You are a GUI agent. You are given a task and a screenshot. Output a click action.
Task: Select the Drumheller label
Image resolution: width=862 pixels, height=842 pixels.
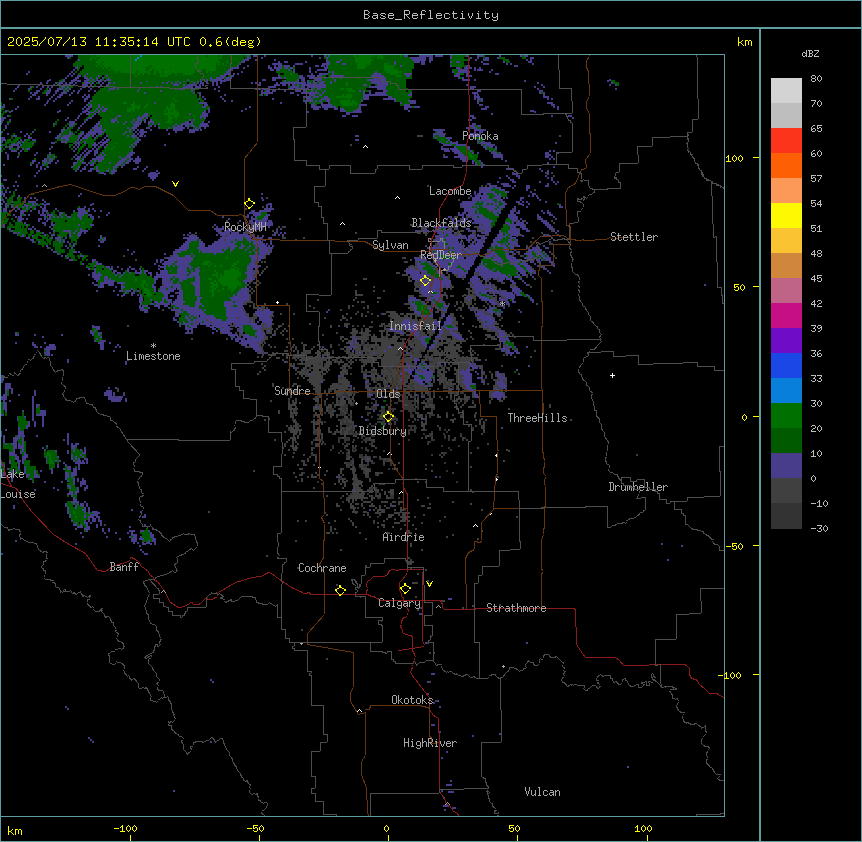pos(638,487)
